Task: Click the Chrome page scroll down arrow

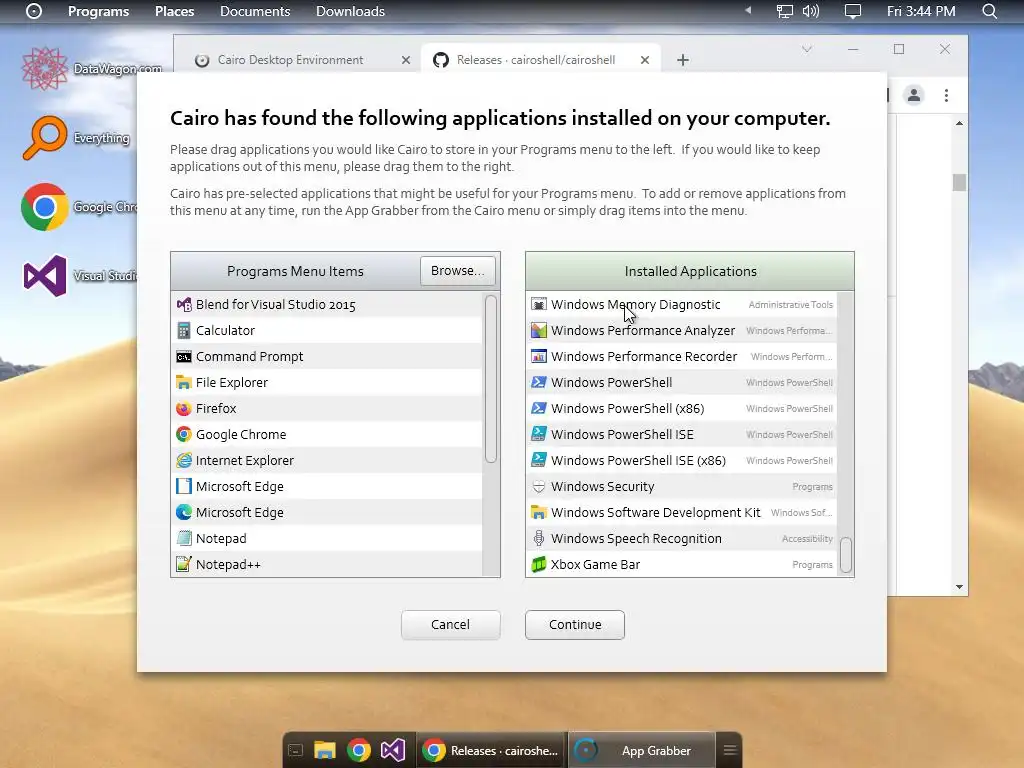Action: point(959,586)
